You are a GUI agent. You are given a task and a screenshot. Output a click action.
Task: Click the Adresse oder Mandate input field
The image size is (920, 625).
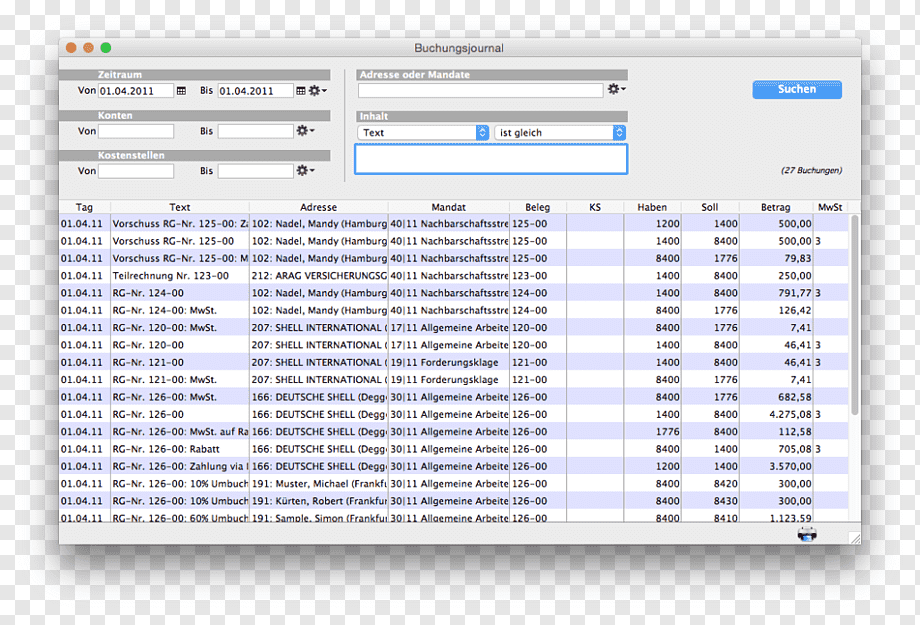pyautogui.click(x=481, y=90)
